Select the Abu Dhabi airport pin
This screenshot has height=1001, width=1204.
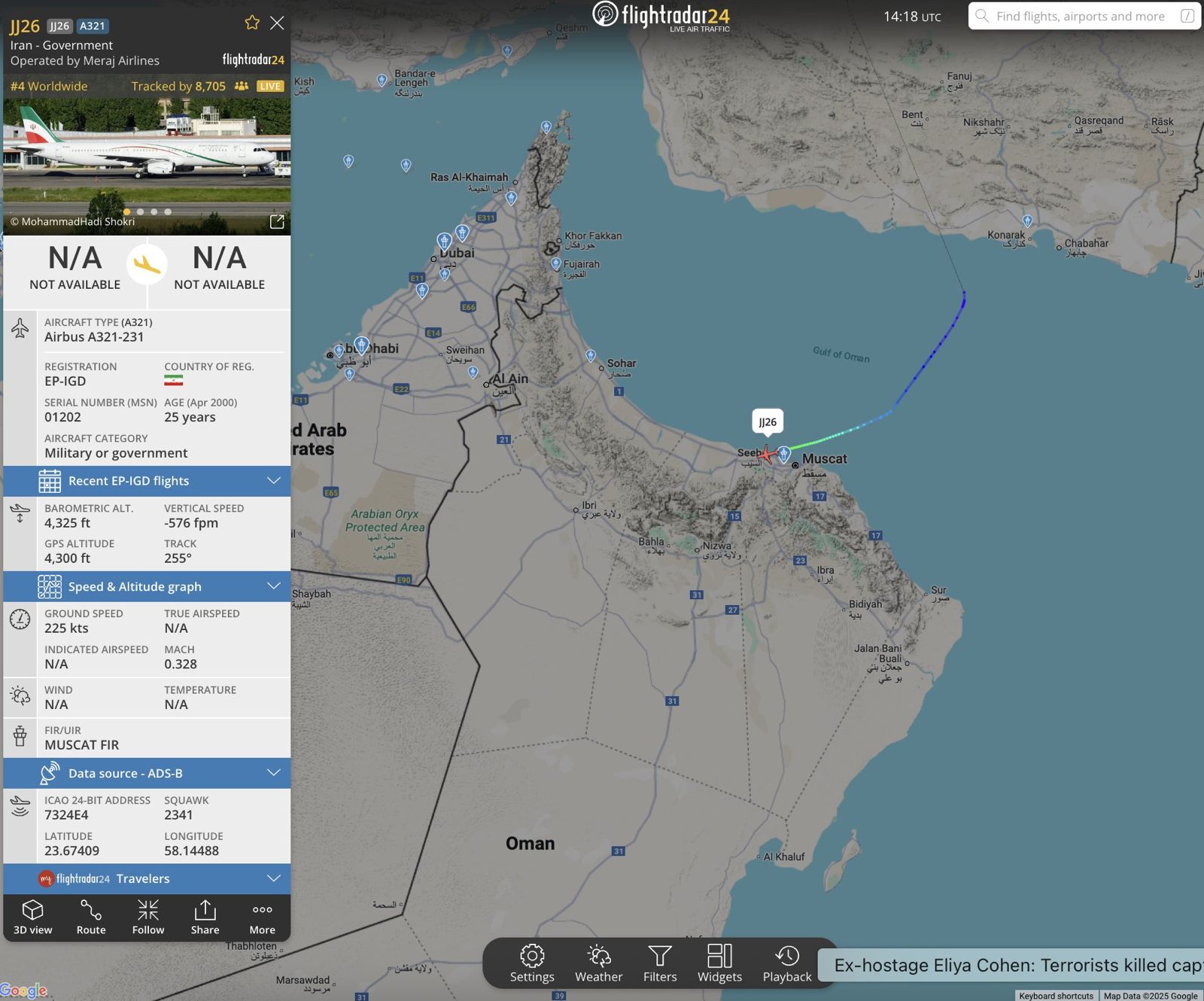(362, 345)
